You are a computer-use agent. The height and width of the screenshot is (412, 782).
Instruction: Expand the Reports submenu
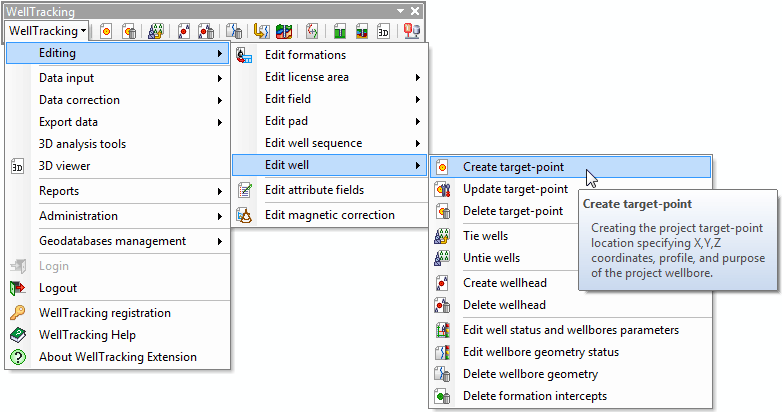(118, 191)
